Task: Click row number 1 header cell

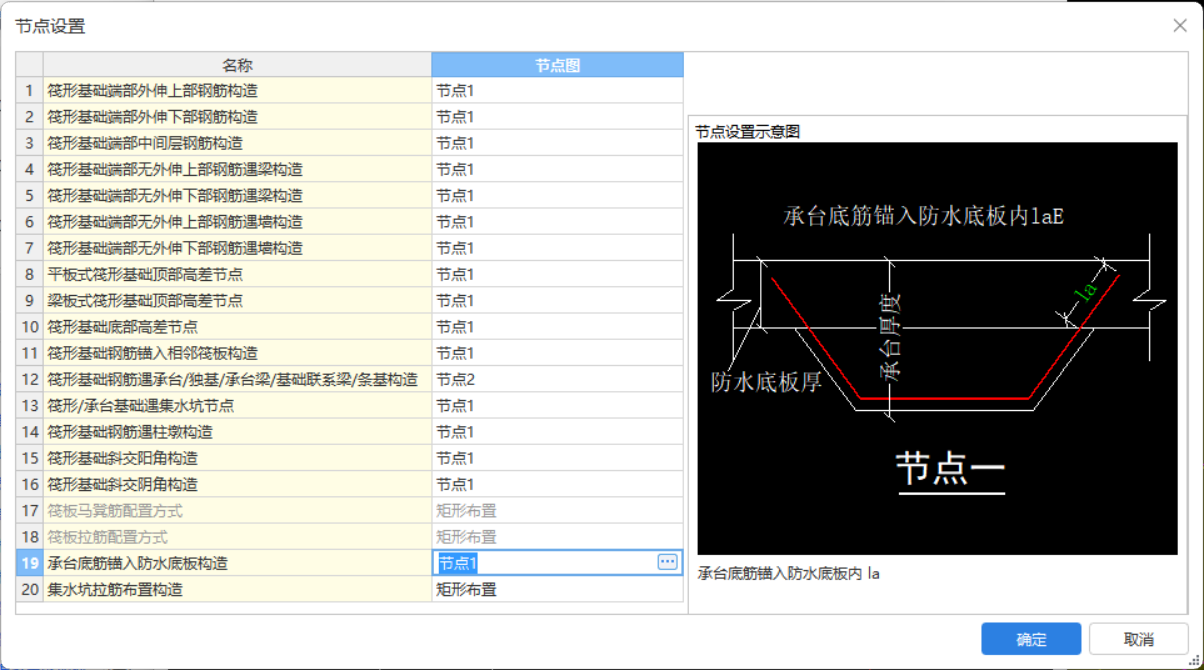Action: click(x=29, y=90)
